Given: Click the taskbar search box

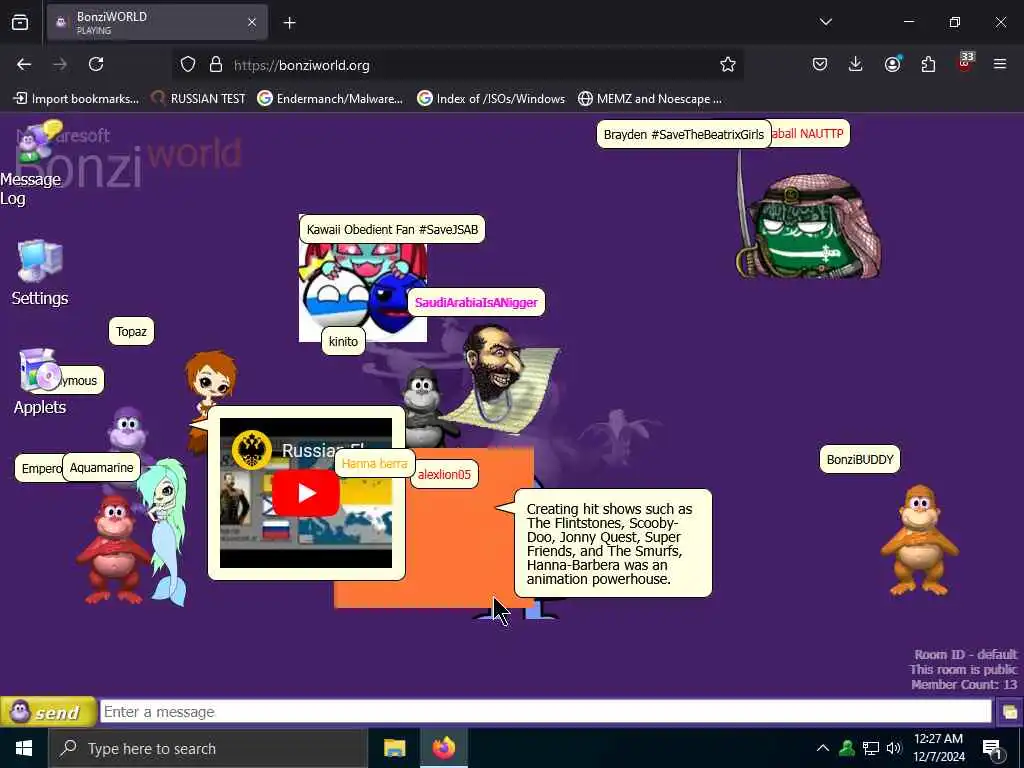Looking at the screenshot, I should pos(208,748).
